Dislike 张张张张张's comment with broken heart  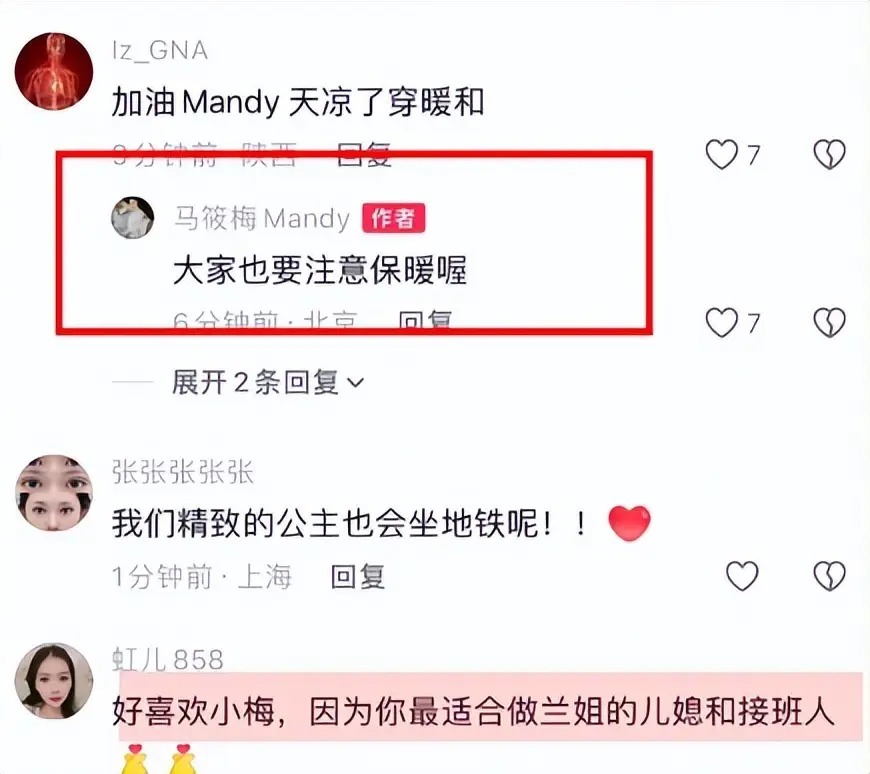[829, 576]
